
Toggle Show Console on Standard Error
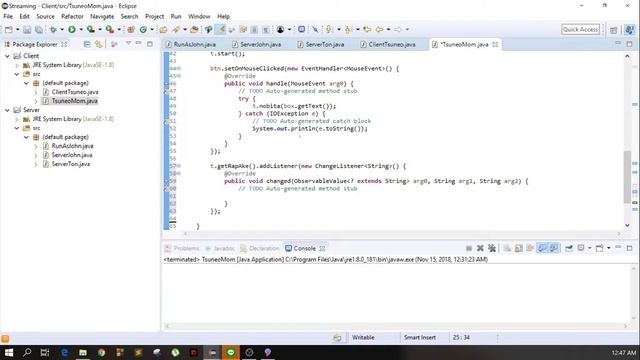coord(554,248)
